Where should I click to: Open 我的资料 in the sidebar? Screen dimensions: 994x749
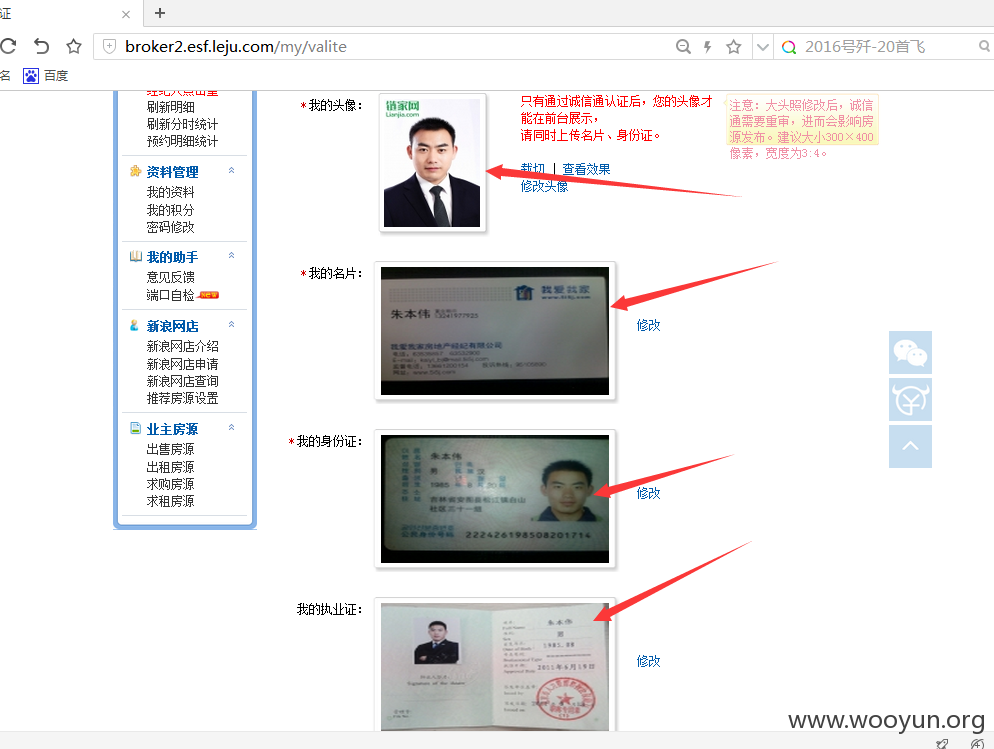[x=171, y=192]
